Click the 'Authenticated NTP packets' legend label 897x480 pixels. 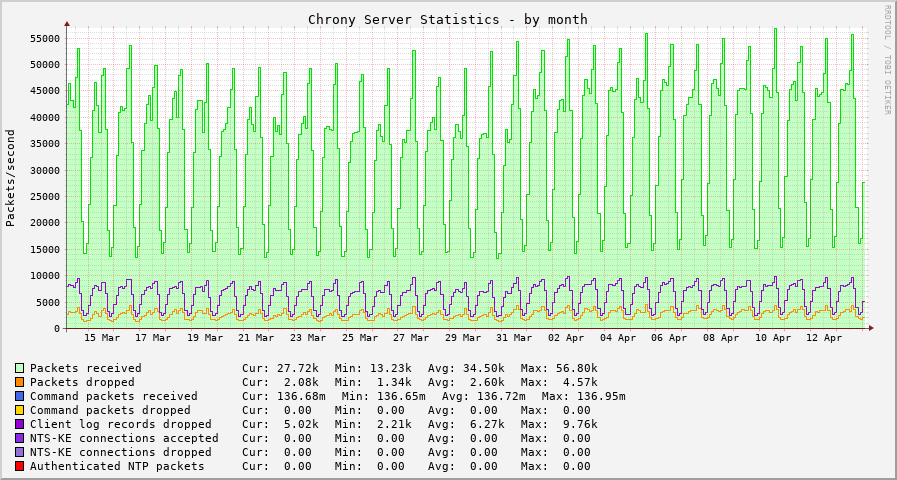(x=117, y=466)
